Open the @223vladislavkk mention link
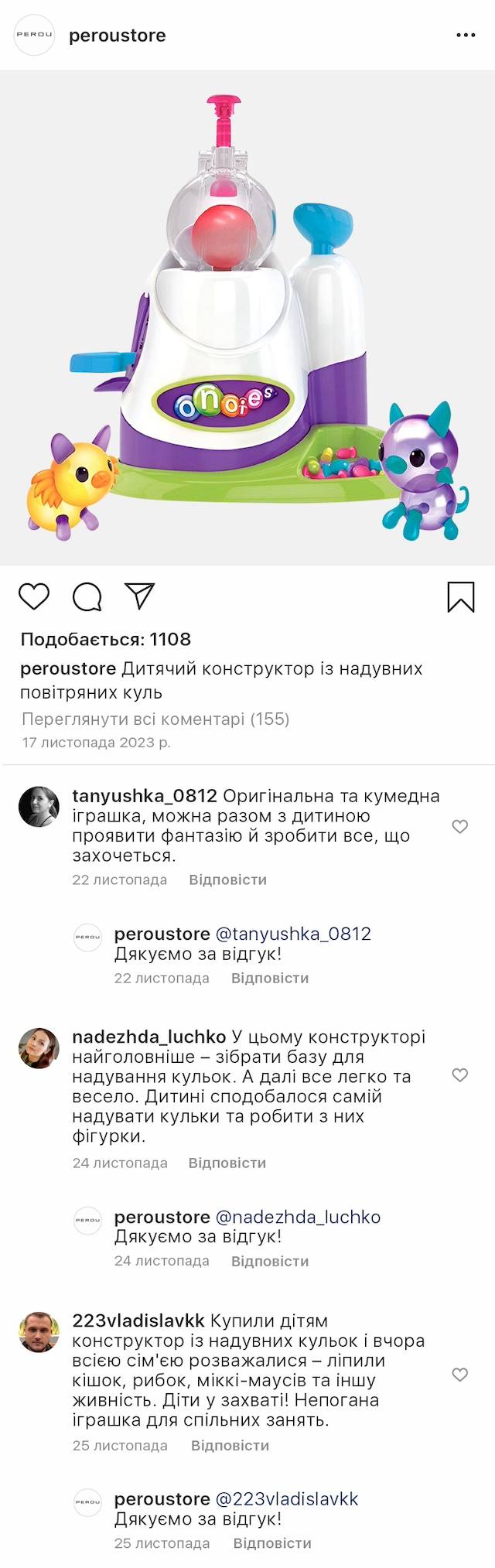495x1568 pixels. pos(287,1498)
